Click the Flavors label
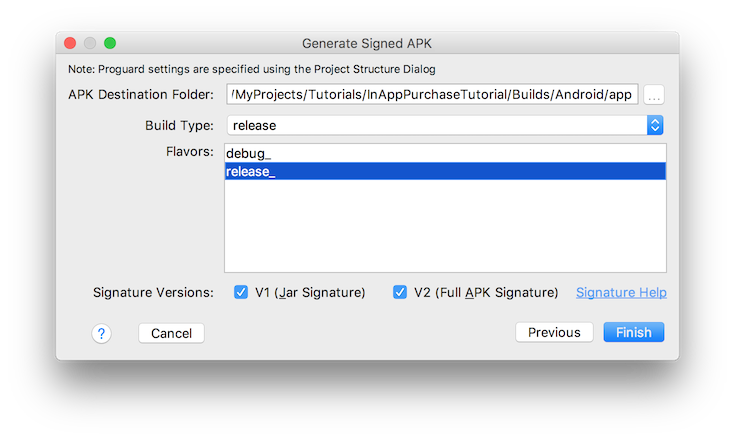735x440 pixels. pyautogui.click(x=190, y=152)
